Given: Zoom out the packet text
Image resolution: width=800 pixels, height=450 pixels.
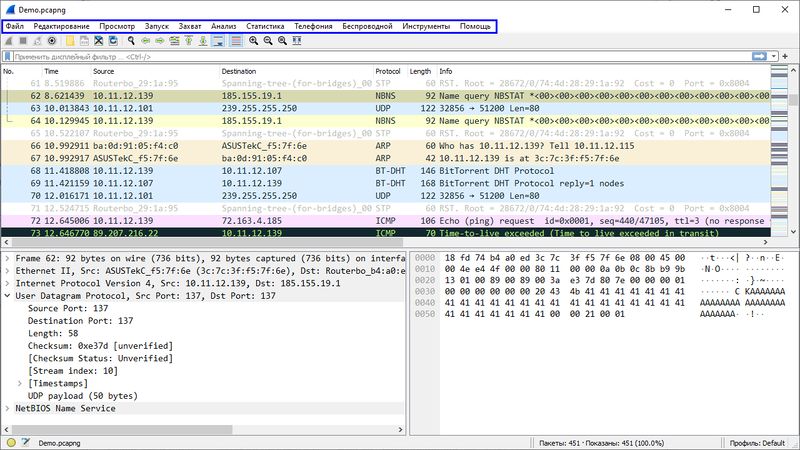Looking at the screenshot, I should 268,41.
